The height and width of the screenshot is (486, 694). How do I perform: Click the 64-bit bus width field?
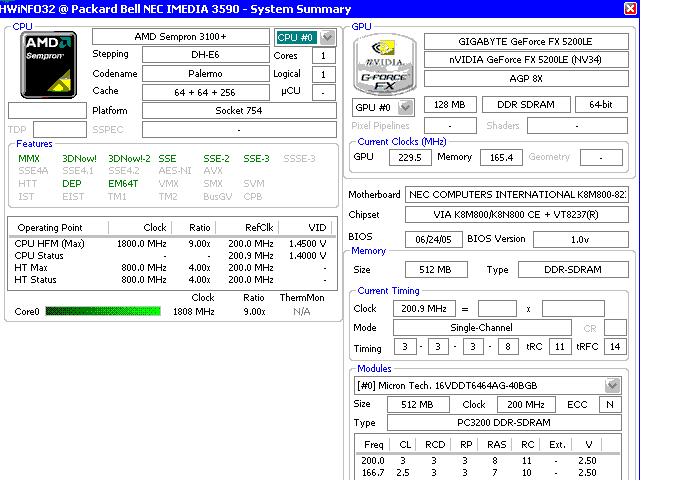[601, 104]
